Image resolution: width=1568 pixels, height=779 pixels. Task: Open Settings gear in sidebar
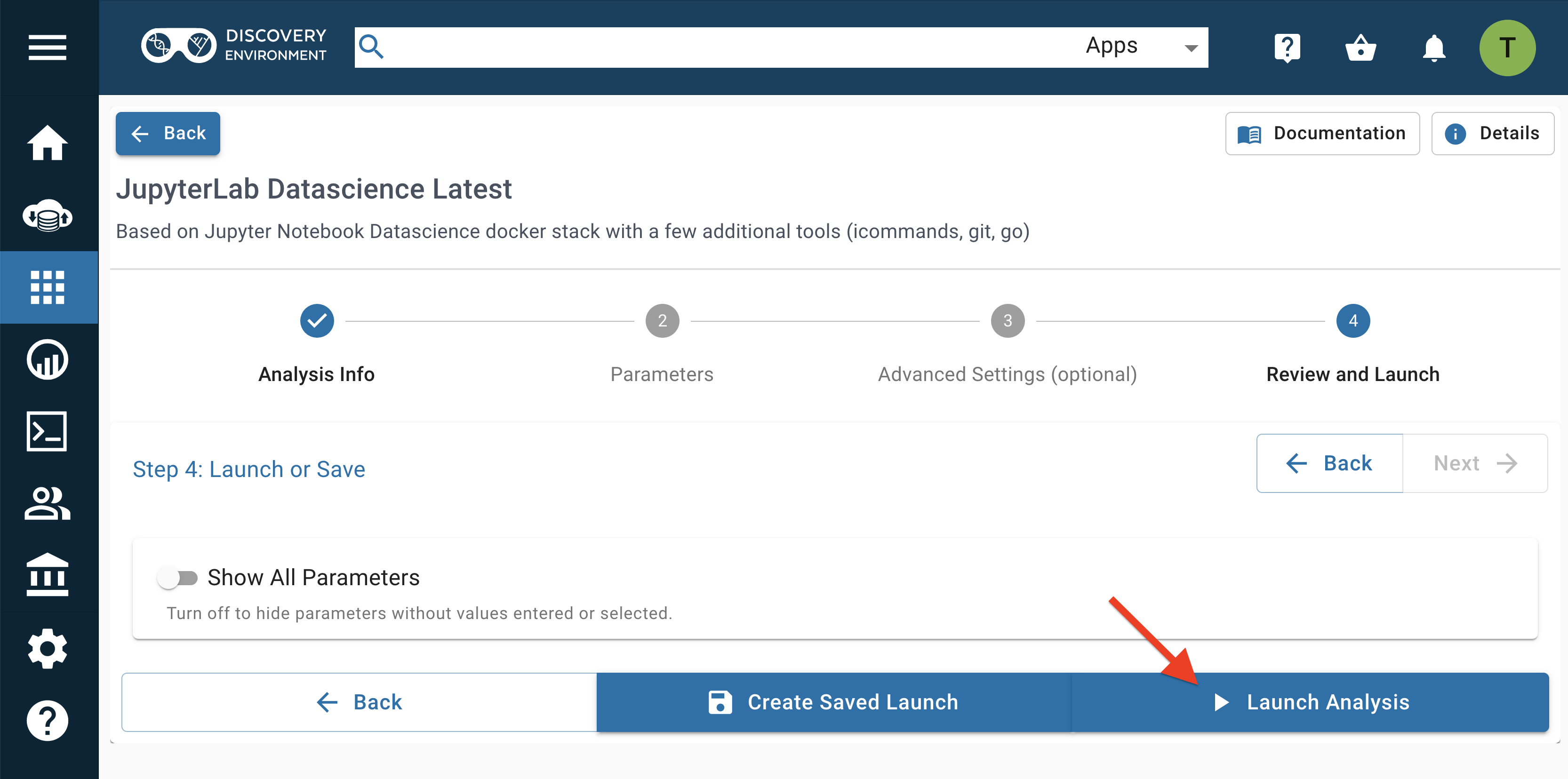[x=47, y=648]
